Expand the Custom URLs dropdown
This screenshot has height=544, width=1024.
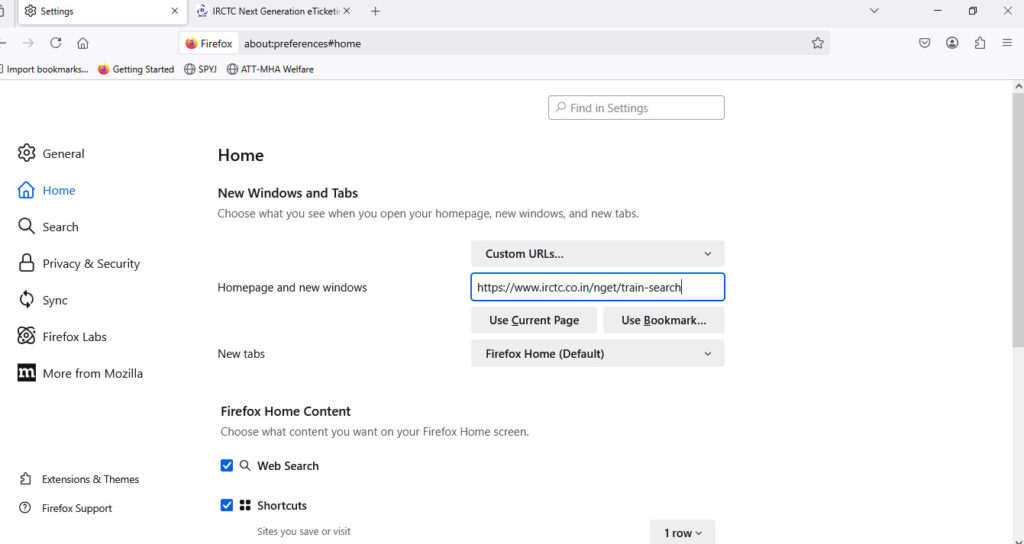click(x=597, y=254)
